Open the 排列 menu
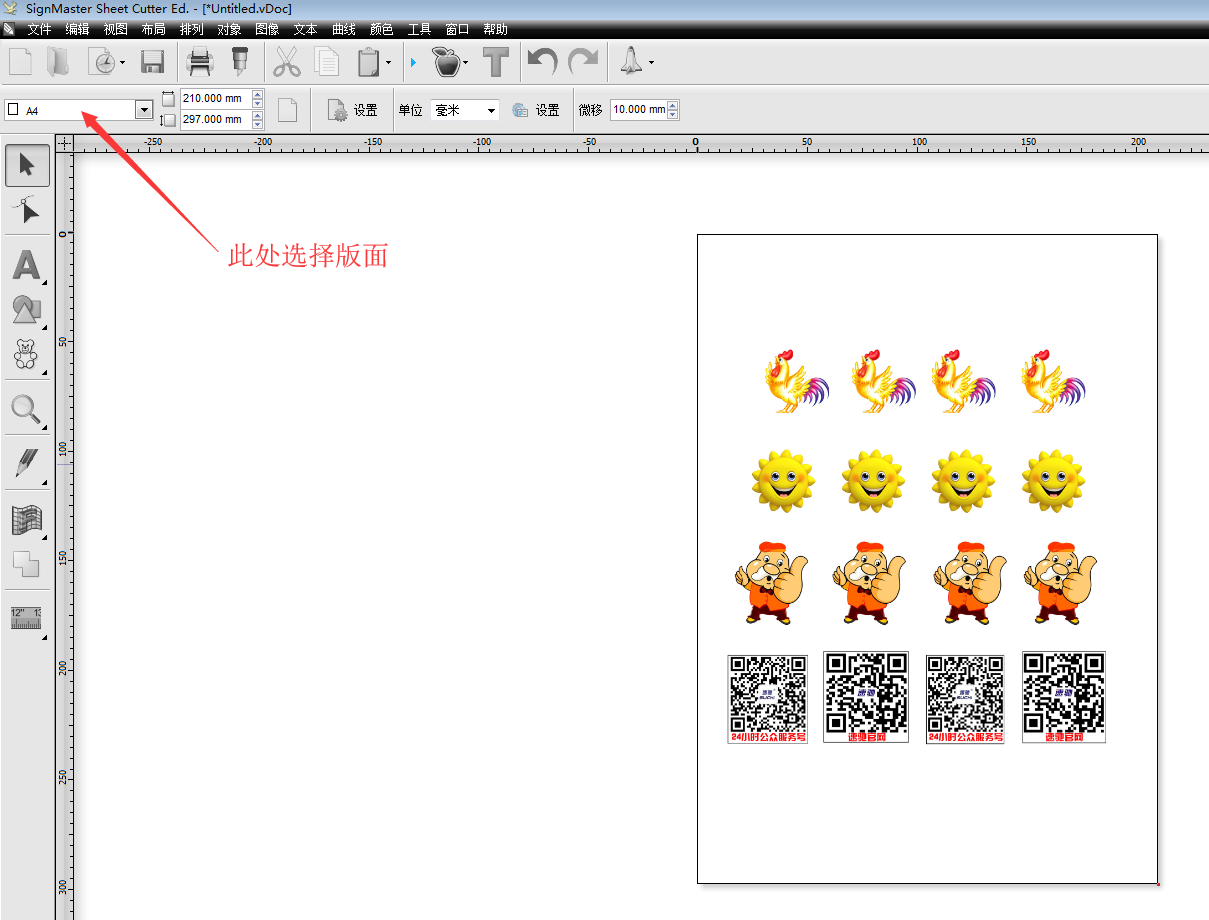The height and width of the screenshot is (920, 1209). point(191,30)
